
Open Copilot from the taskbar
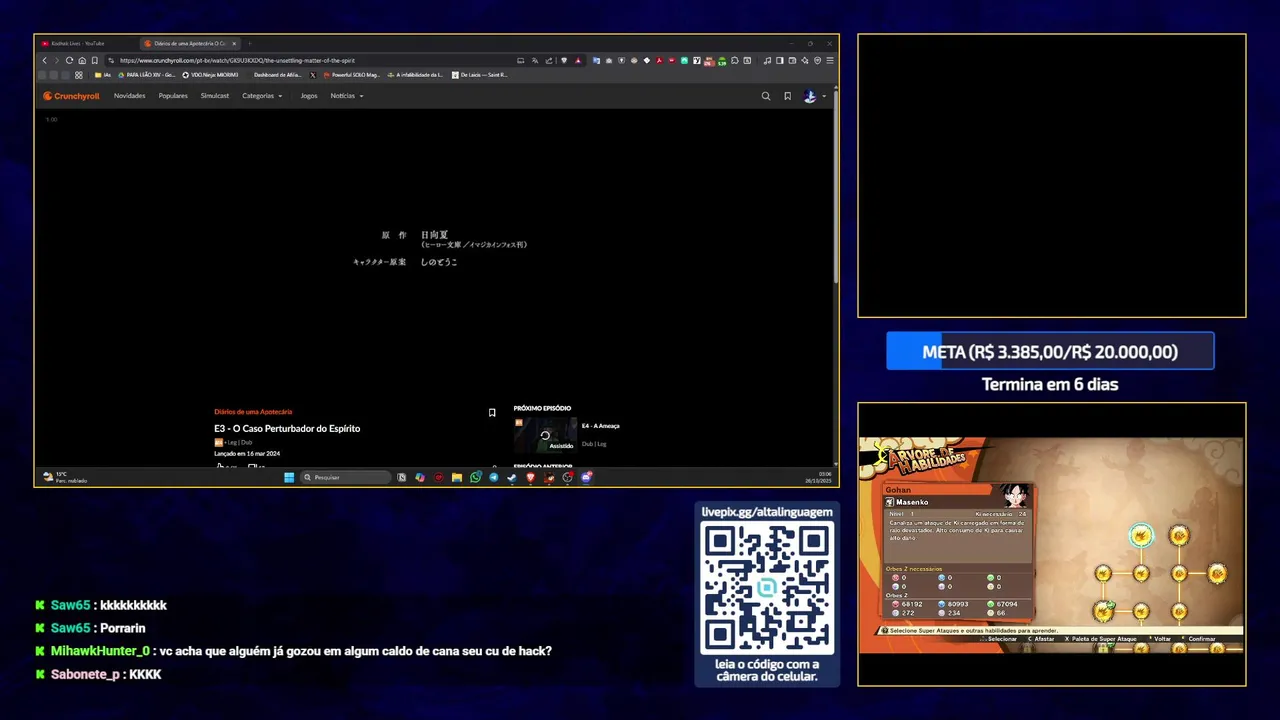pos(420,477)
